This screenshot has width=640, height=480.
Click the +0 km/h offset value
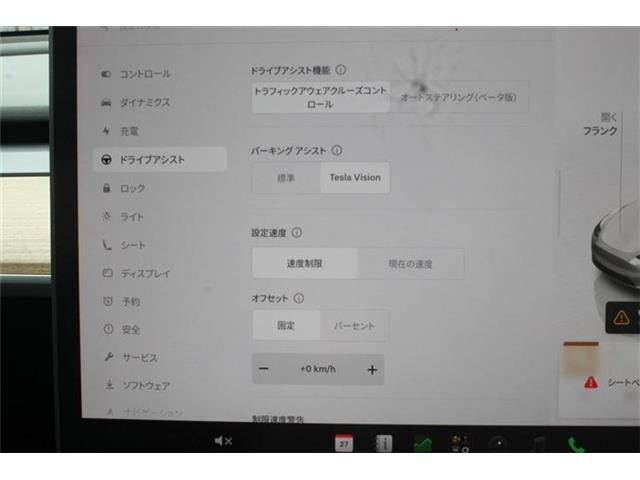pyautogui.click(x=318, y=369)
